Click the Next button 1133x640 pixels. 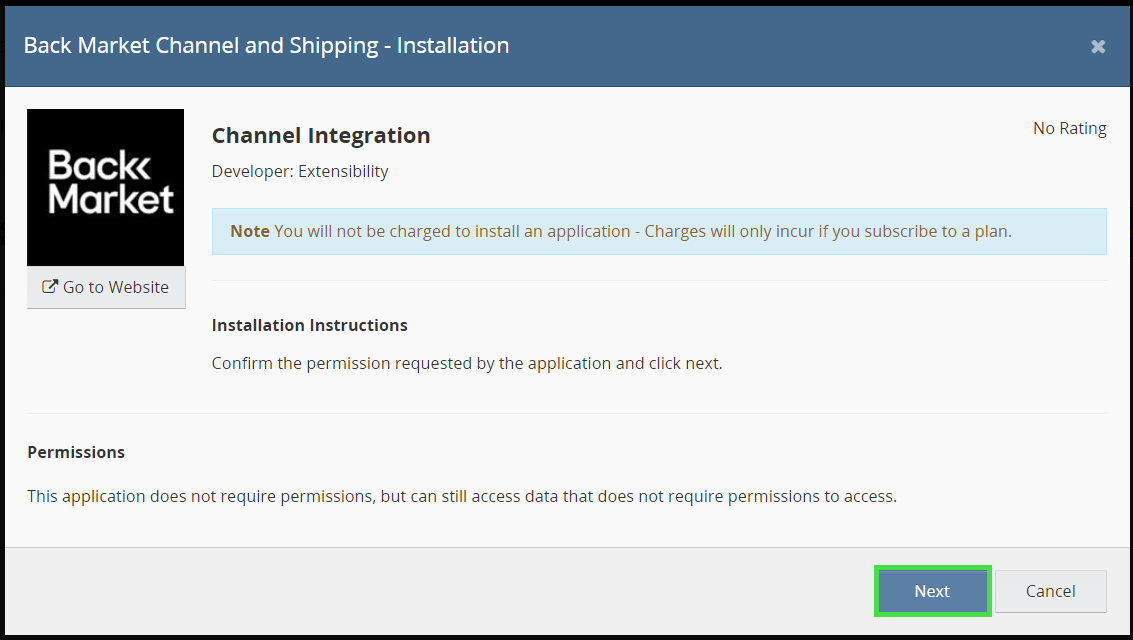point(931,591)
